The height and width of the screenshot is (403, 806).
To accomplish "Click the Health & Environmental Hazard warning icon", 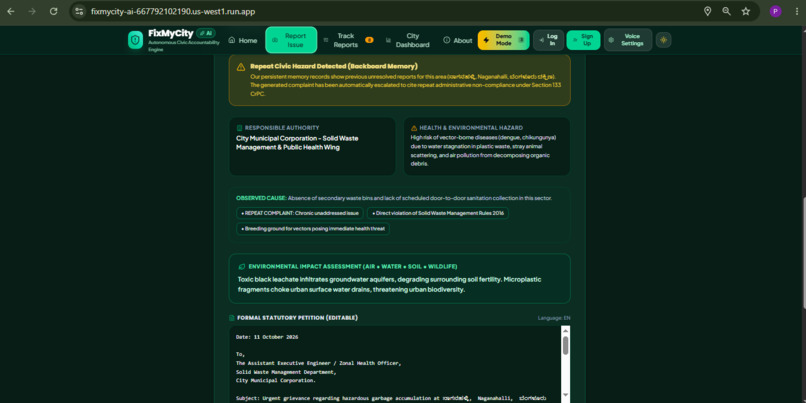I will 414,128.
